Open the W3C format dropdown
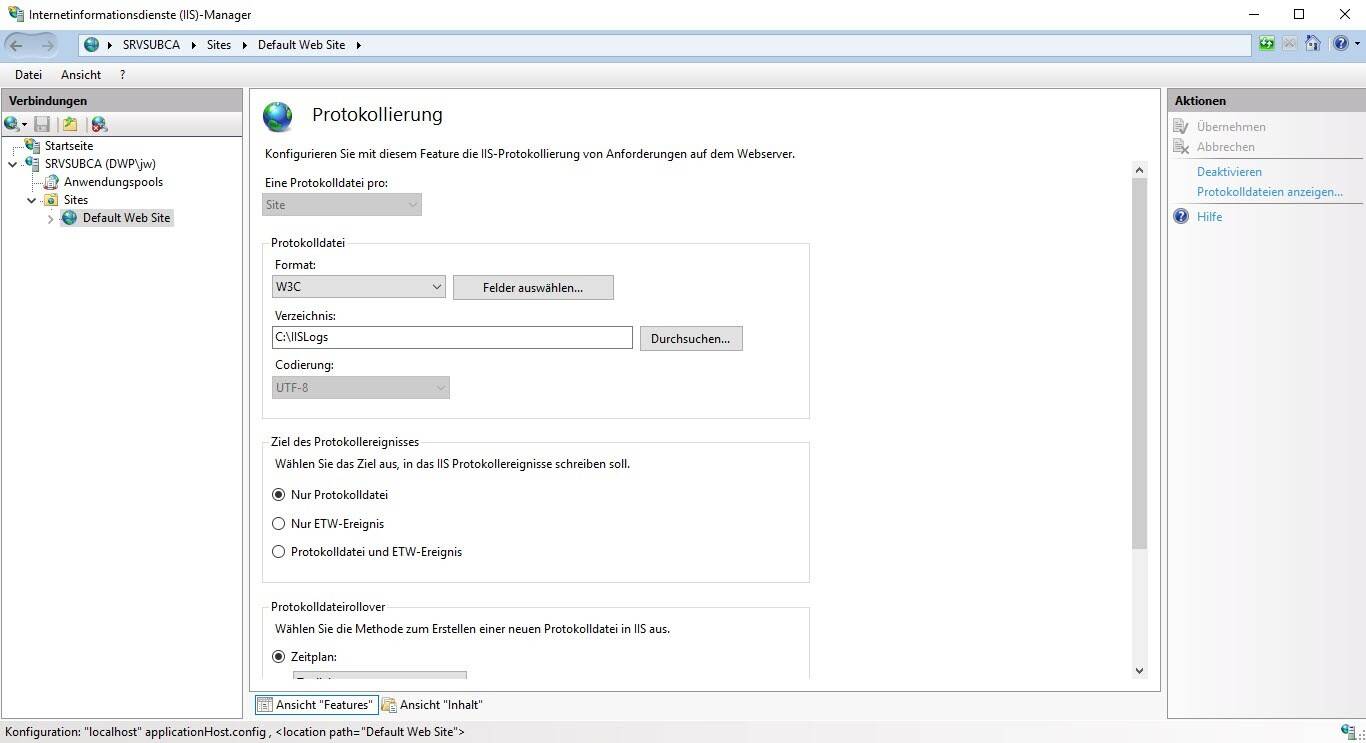This screenshot has width=1366, height=743. (x=359, y=287)
